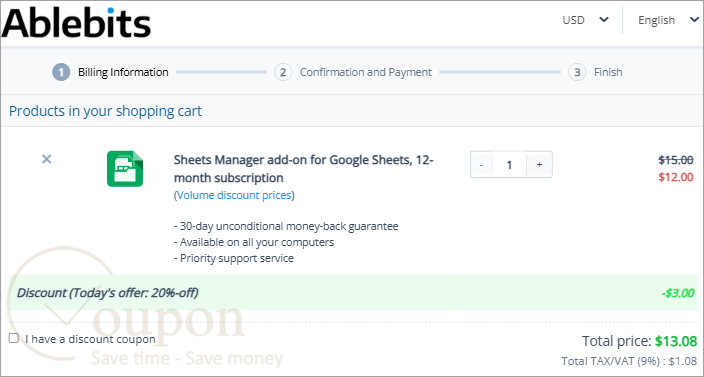Click the Sheets Manager add-on product title
This screenshot has height=377, width=704.
[x=304, y=169]
